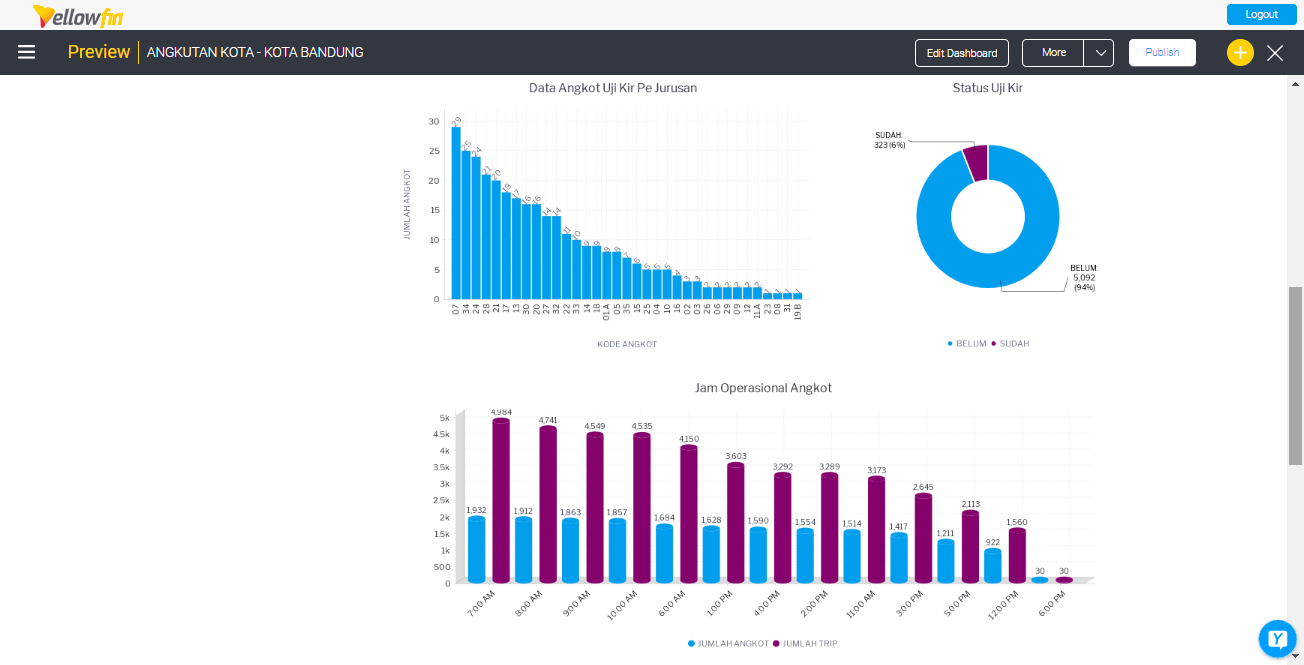Image resolution: width=1304 pixels, height=665 pixels.
Task: Open the Yellowfin chat assistant icon
Action: pyautogui.click(x=1276, y=639)
